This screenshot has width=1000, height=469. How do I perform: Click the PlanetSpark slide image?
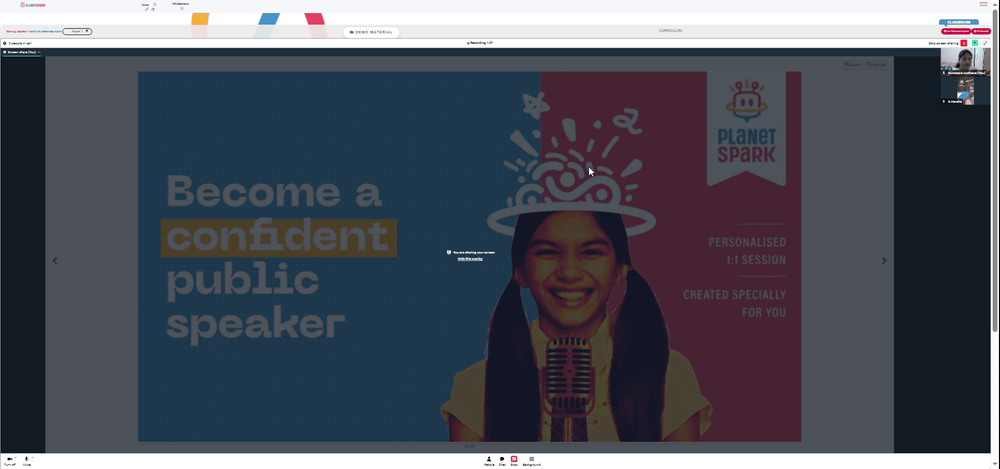pos(469,256)
